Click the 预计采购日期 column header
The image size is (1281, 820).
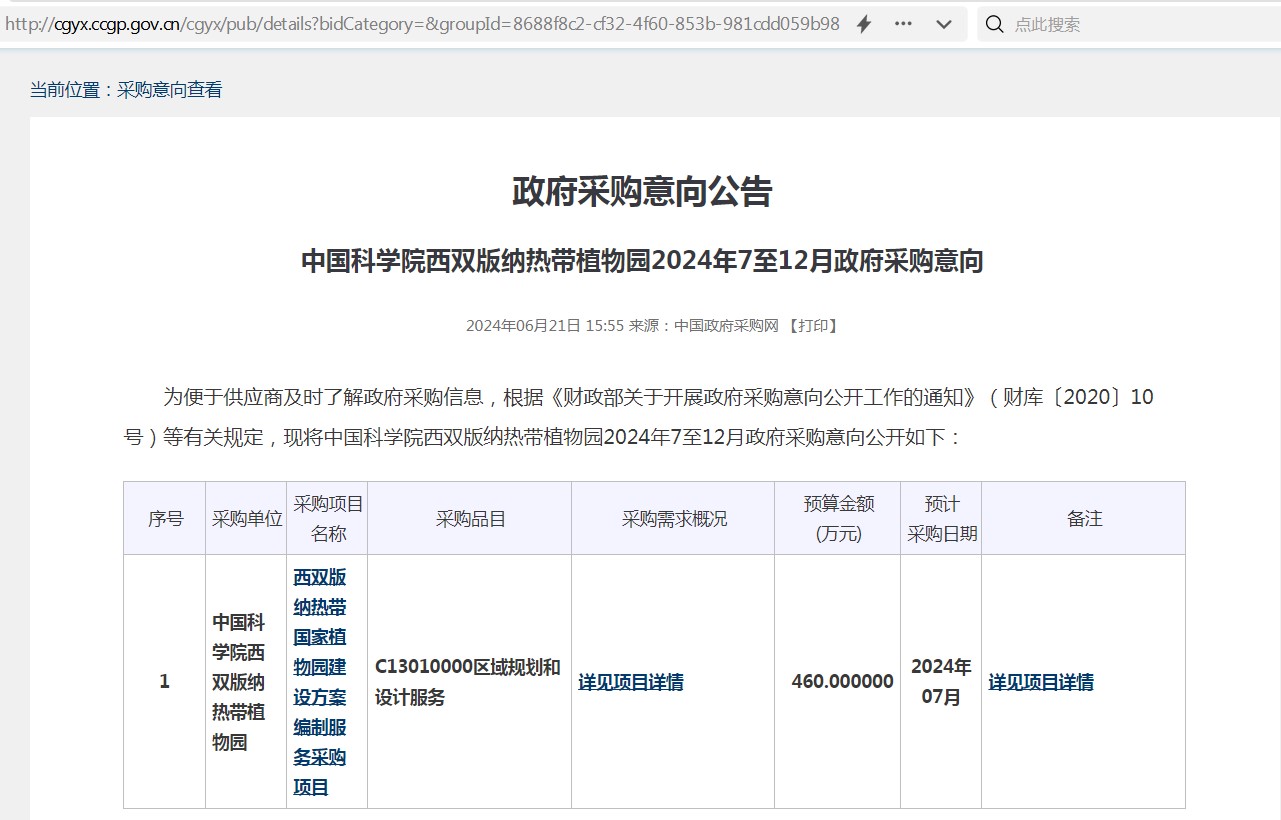(941, 519)
